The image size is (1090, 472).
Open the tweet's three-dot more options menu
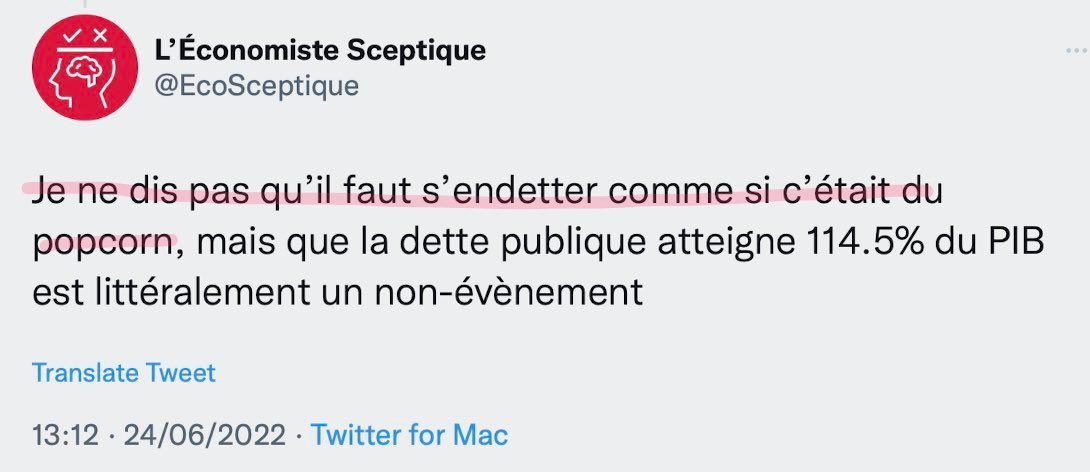[1076, 51]
